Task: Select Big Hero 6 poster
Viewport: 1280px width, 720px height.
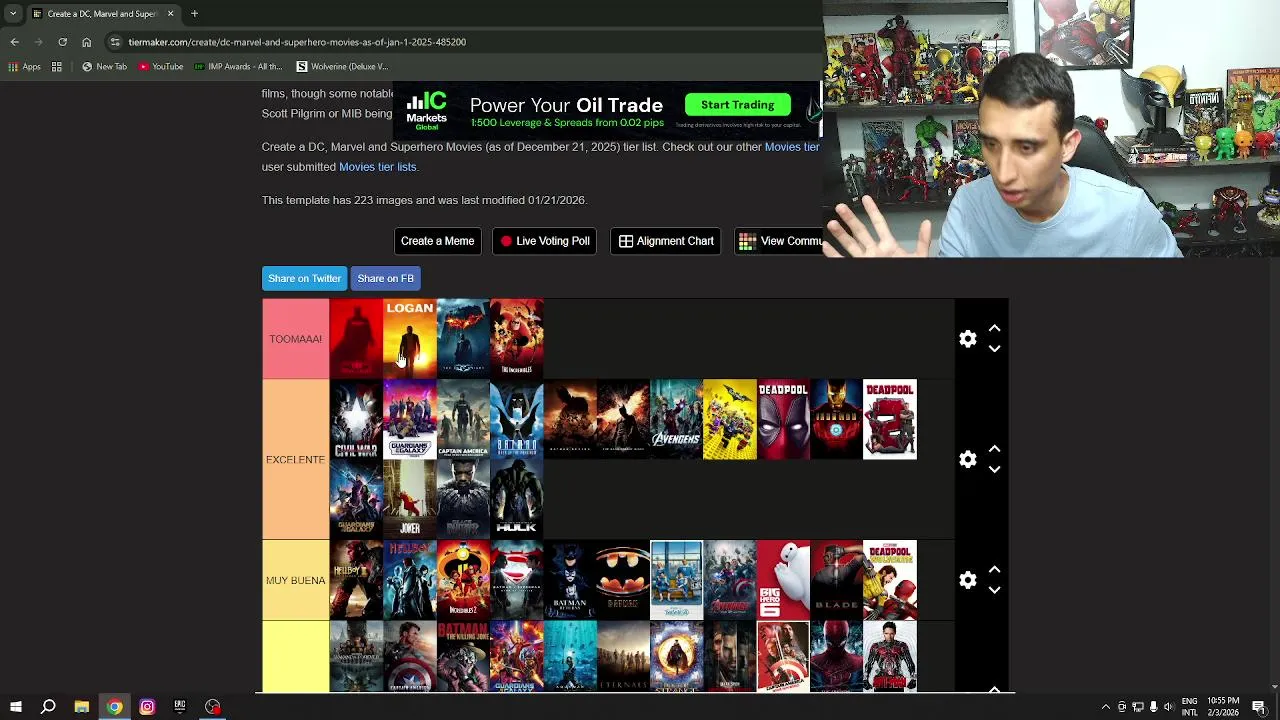Action: pyautogui.click(x=783, y=580)
